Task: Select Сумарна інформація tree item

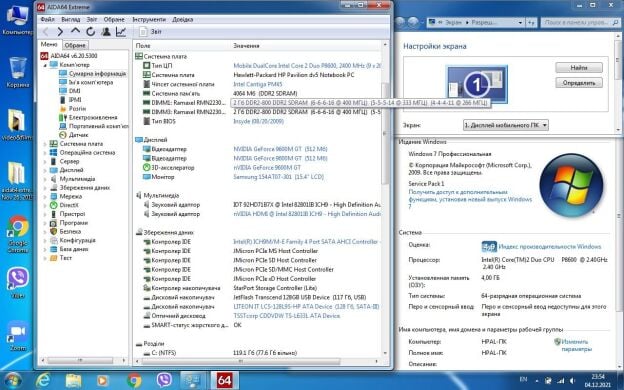Action: coord(93,74)
